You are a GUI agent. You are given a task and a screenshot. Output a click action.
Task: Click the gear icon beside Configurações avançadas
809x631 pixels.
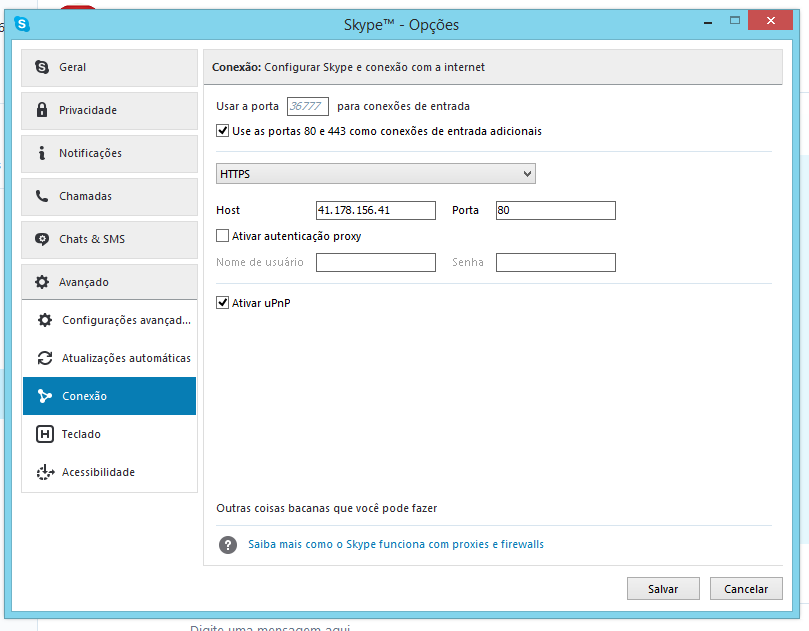[45, 320]
